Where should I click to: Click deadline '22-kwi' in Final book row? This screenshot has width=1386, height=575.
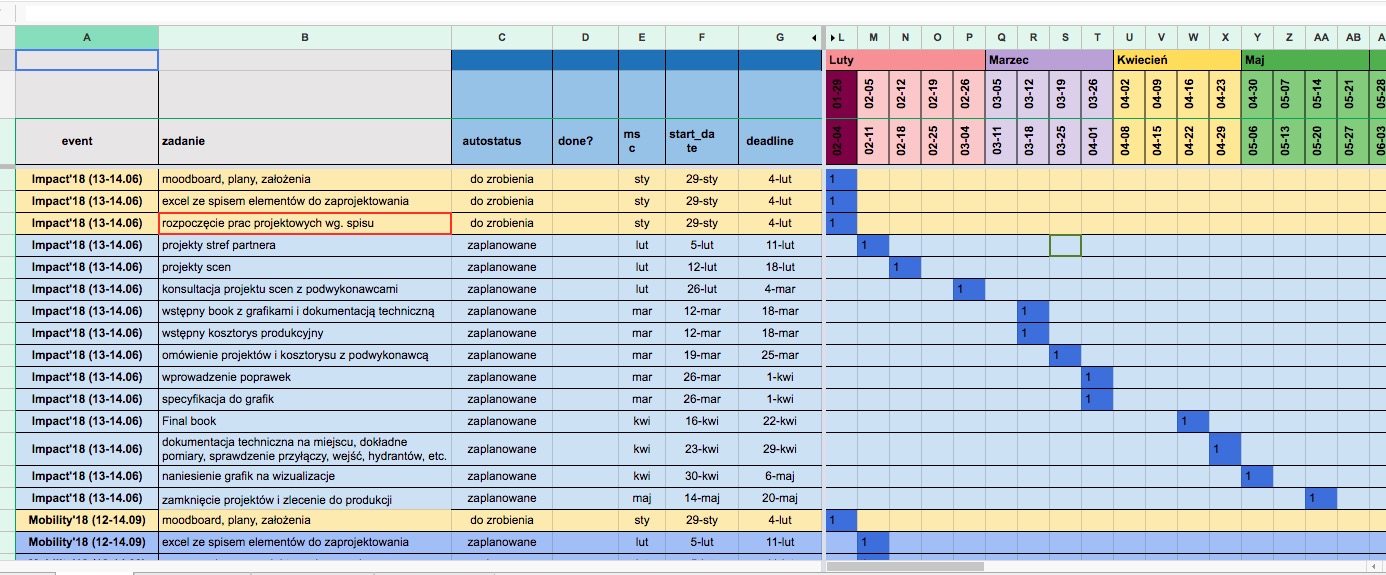tap(780, 421)
